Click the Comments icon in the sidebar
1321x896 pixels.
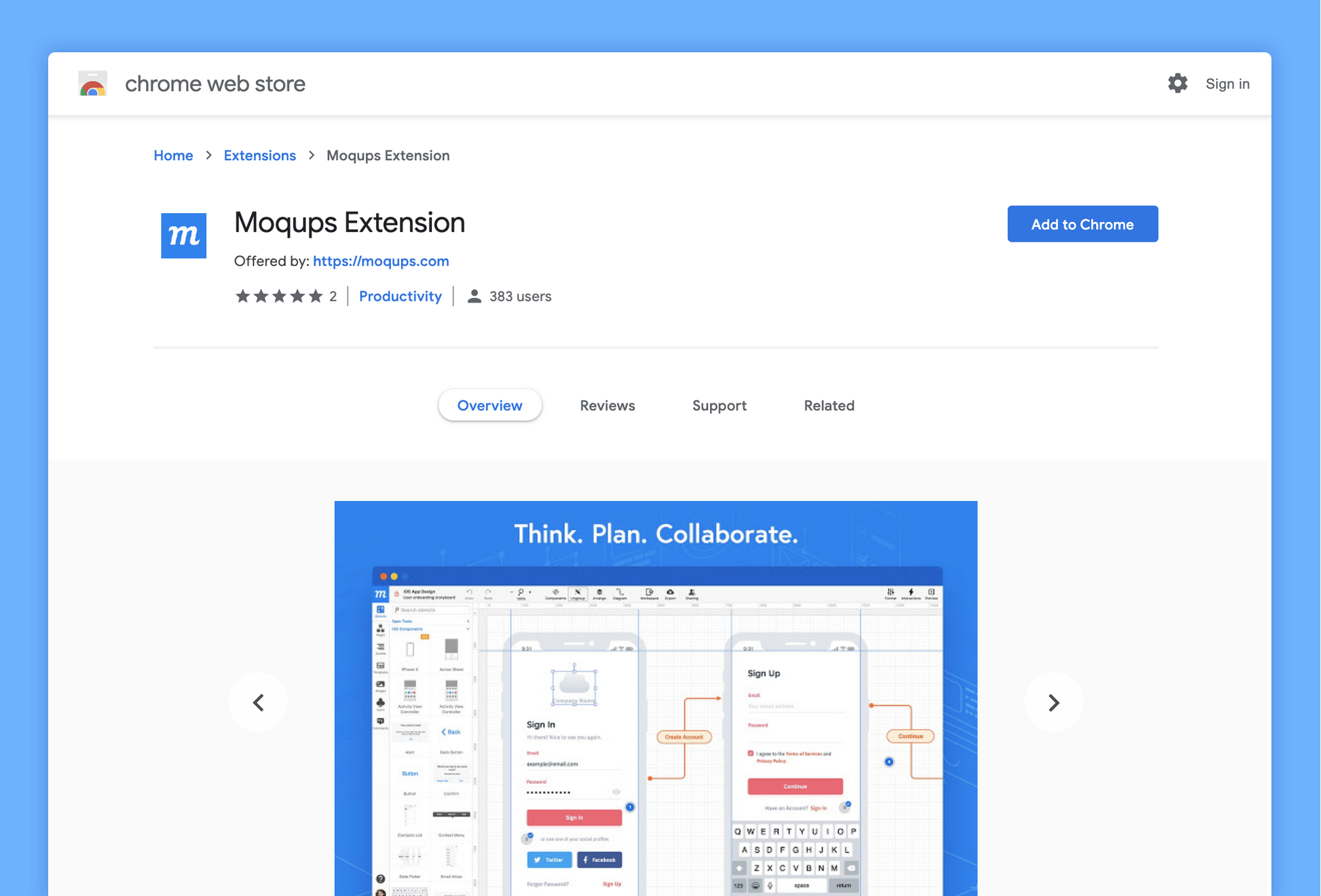(380, 721)
